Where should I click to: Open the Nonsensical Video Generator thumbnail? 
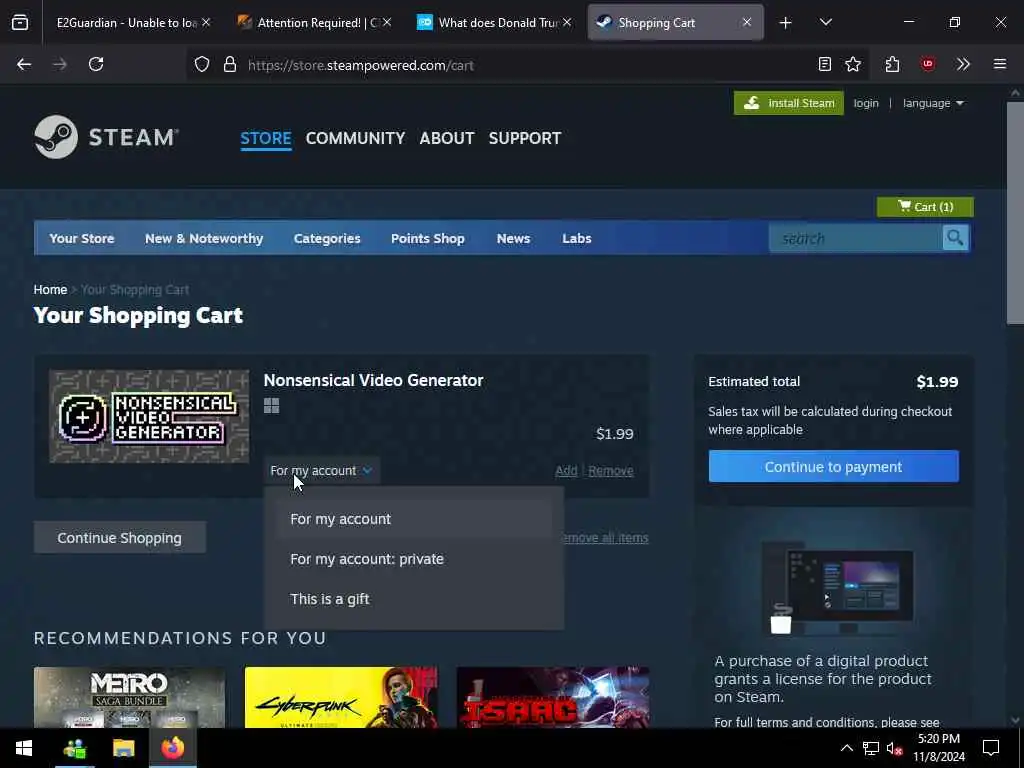tap(149, 417)
